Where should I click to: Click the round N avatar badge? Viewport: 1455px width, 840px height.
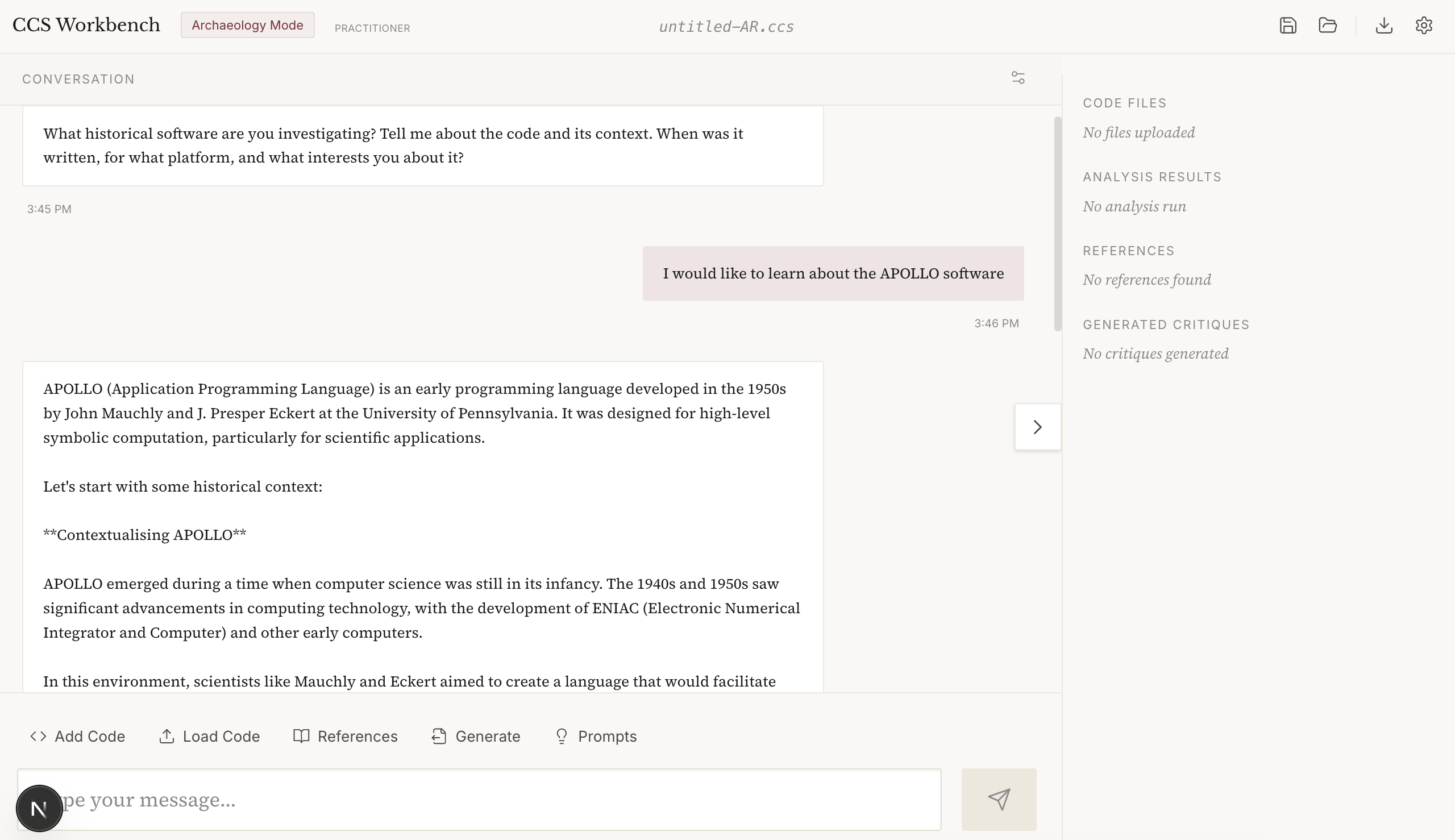(x=39, y=808)
